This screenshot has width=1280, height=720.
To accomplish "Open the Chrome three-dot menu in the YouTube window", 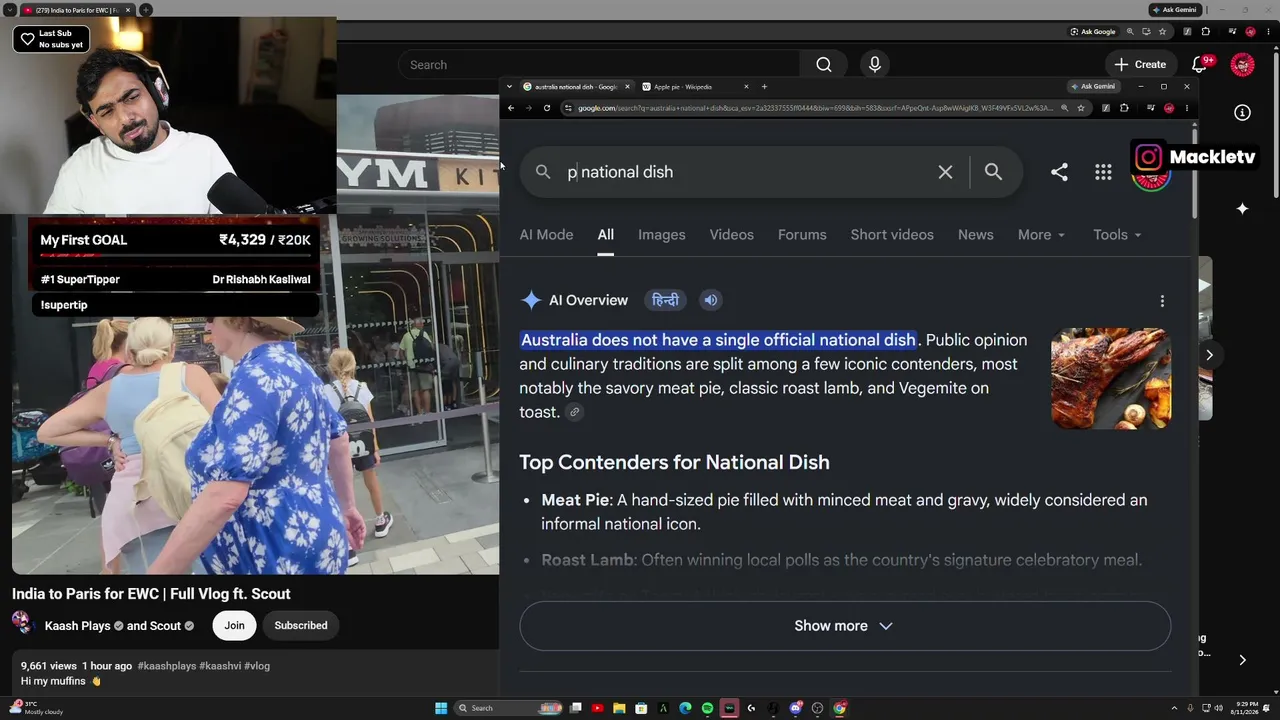I will (1269, 32).
